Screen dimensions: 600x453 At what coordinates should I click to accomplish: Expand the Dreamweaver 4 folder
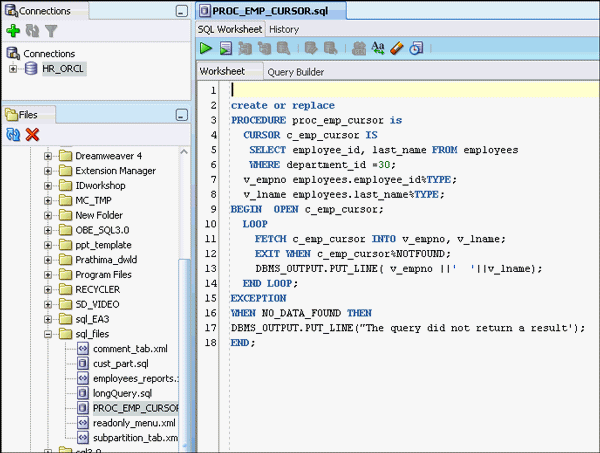(48, 156)
